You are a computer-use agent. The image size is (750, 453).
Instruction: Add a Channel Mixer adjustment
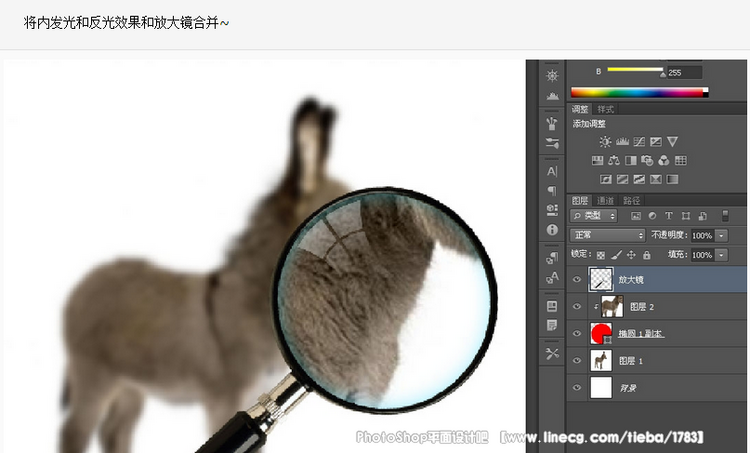click(664, 160)
